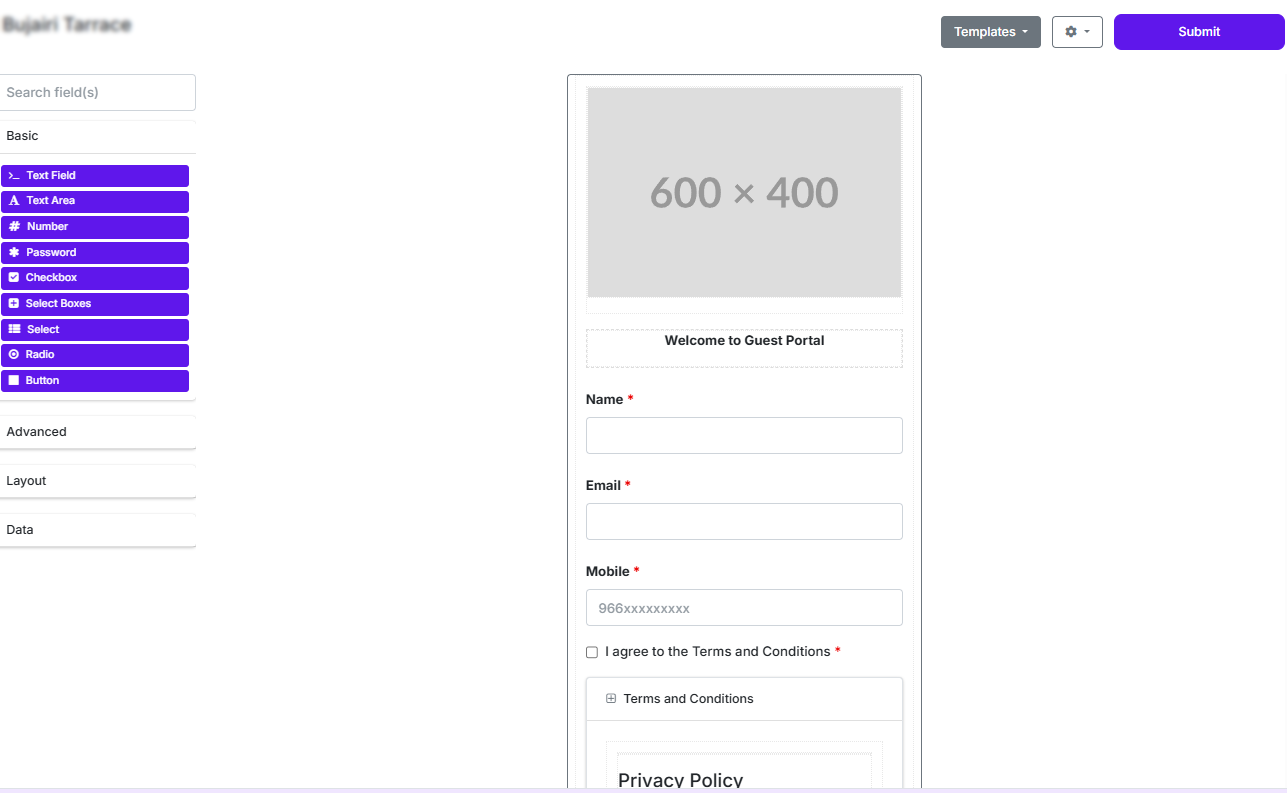
Task: Open the Layout components section
Action: [26, 480]
